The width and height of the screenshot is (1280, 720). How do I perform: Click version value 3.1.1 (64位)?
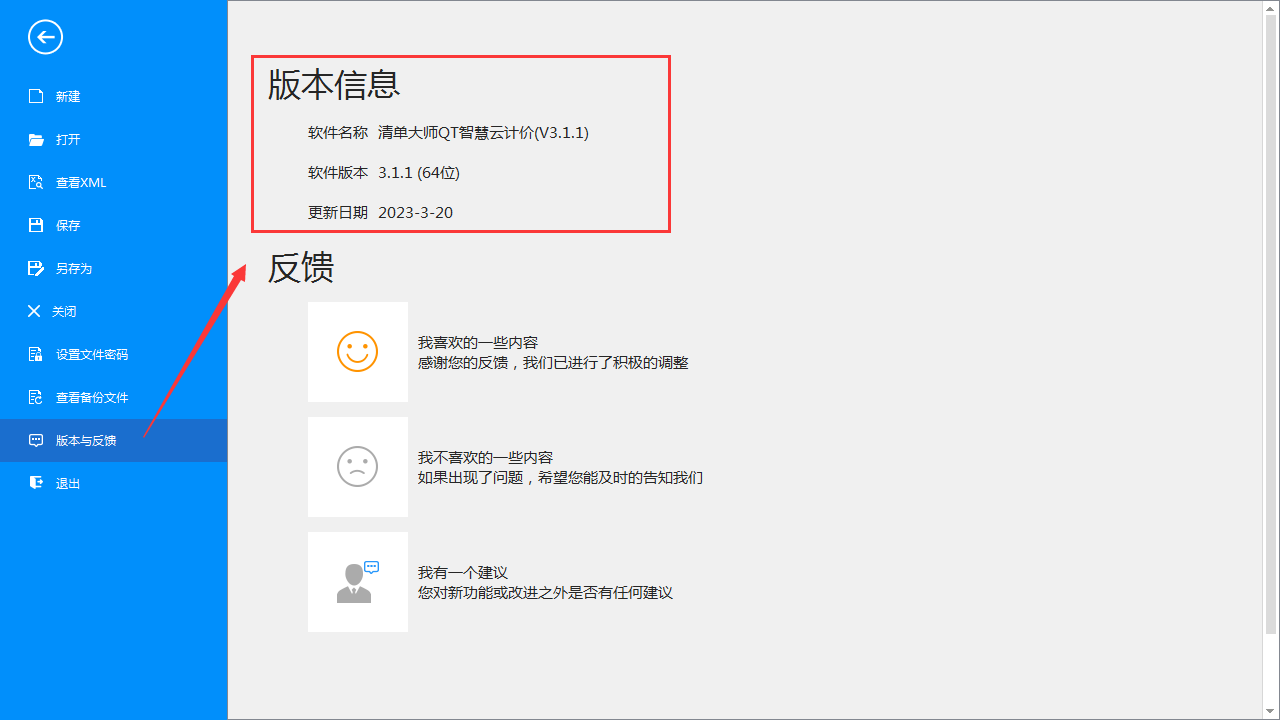pyautogui.click(x=419, y=173)
